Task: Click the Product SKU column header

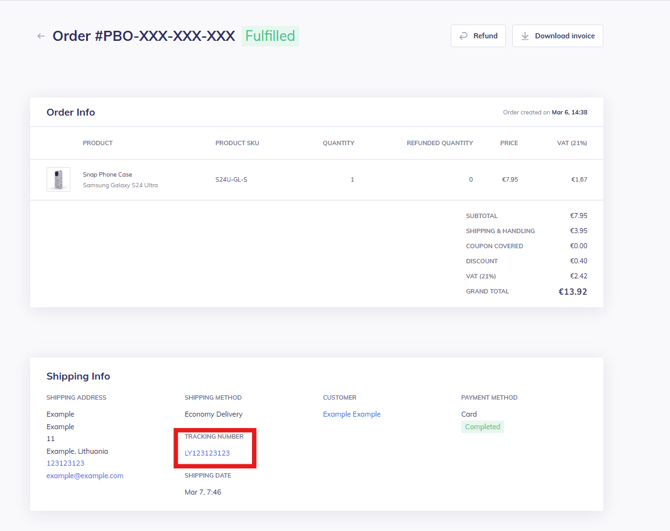Action: [x=237, y=143]
